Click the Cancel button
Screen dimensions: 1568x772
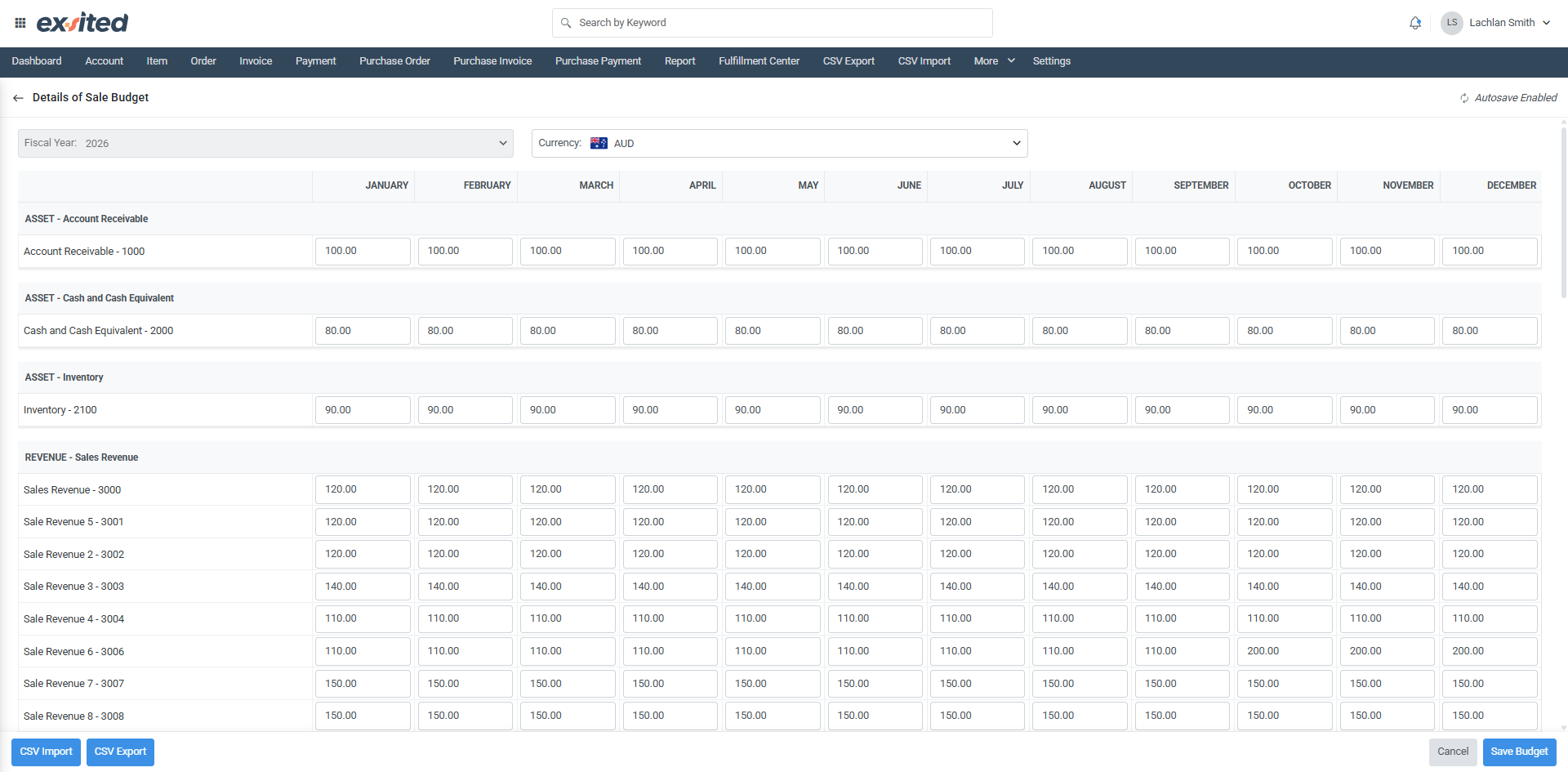tap(1453, 752)
